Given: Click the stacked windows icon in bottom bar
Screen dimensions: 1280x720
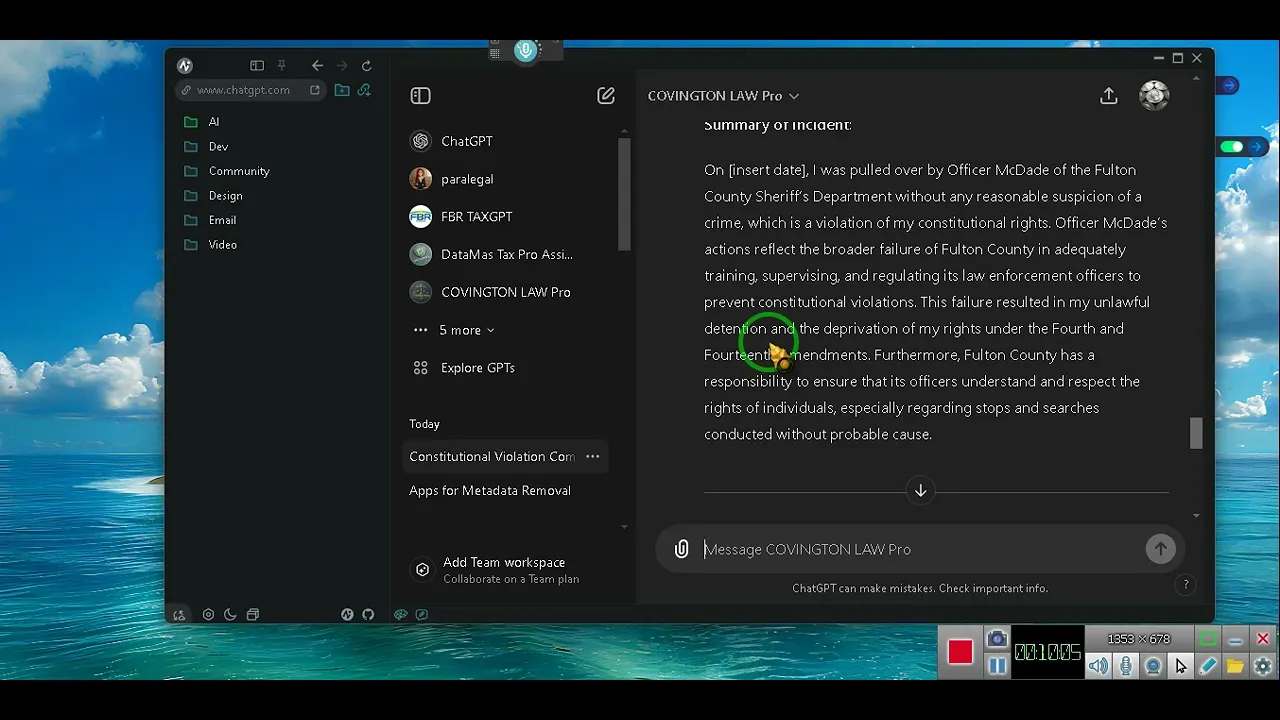Looking at the screenshot, I should coord(253,615).
